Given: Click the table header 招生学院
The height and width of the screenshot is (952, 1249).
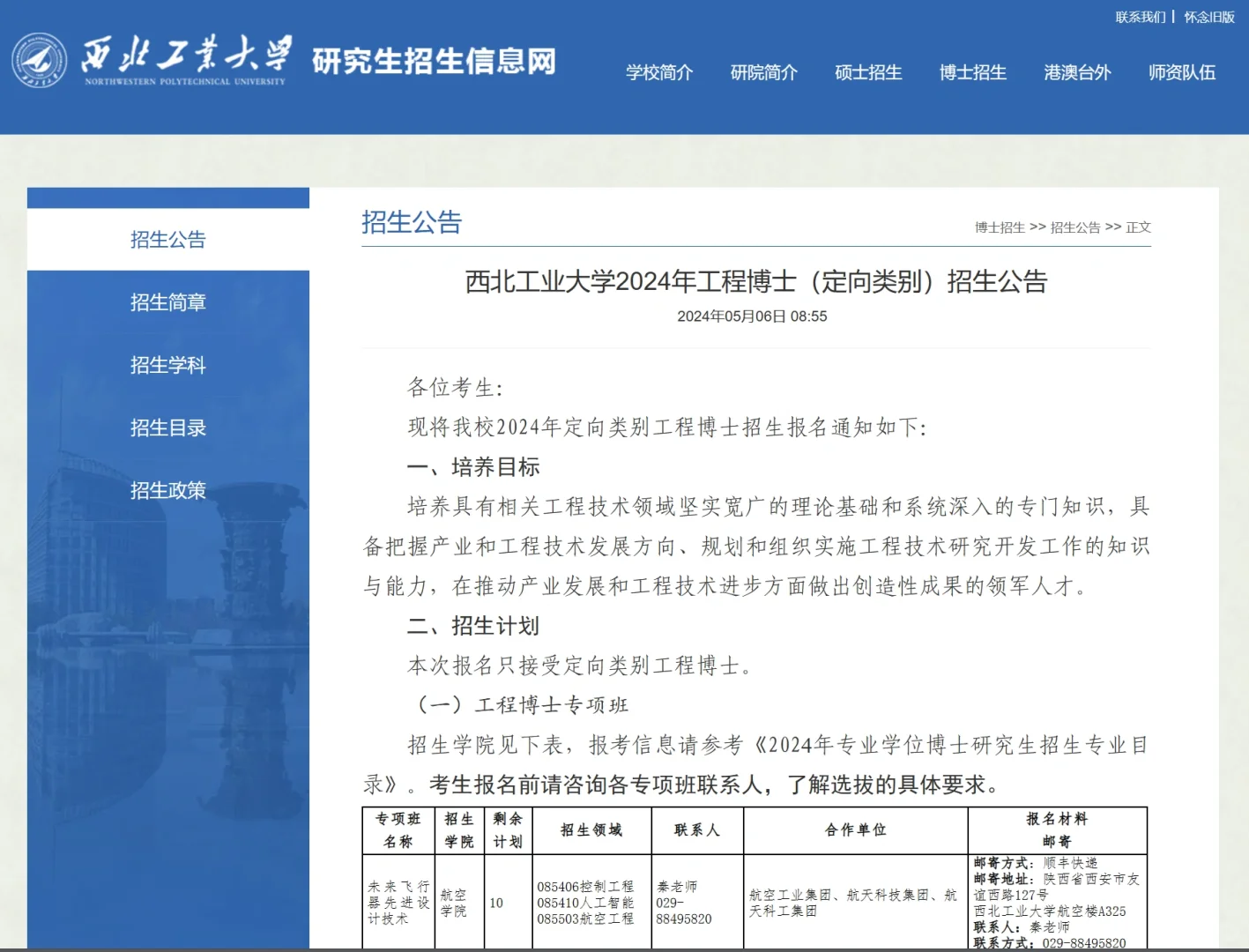Looking at the screenshot, I should tap(459, 830).
